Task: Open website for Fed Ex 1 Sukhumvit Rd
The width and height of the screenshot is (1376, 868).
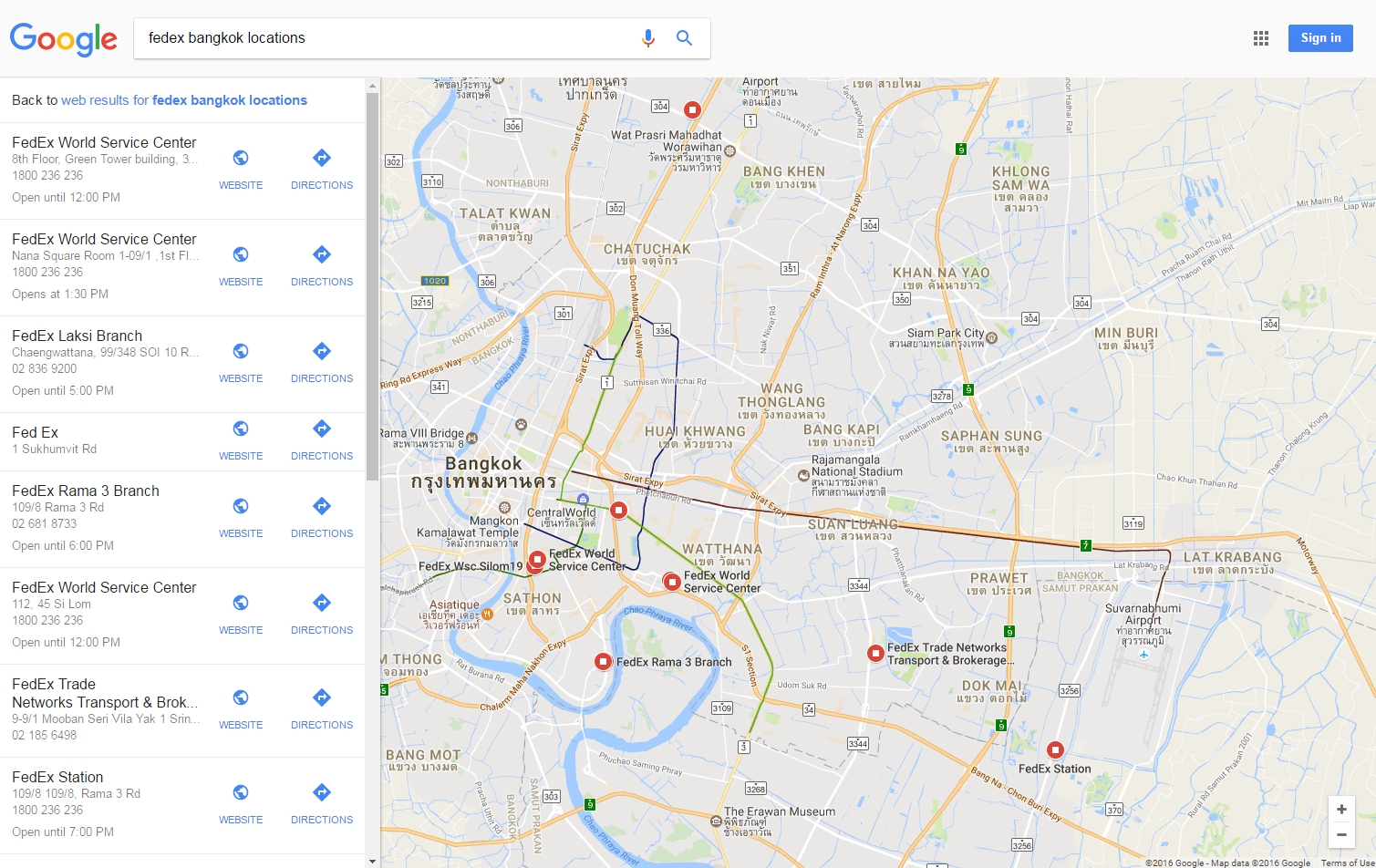Action: [241, 440]
